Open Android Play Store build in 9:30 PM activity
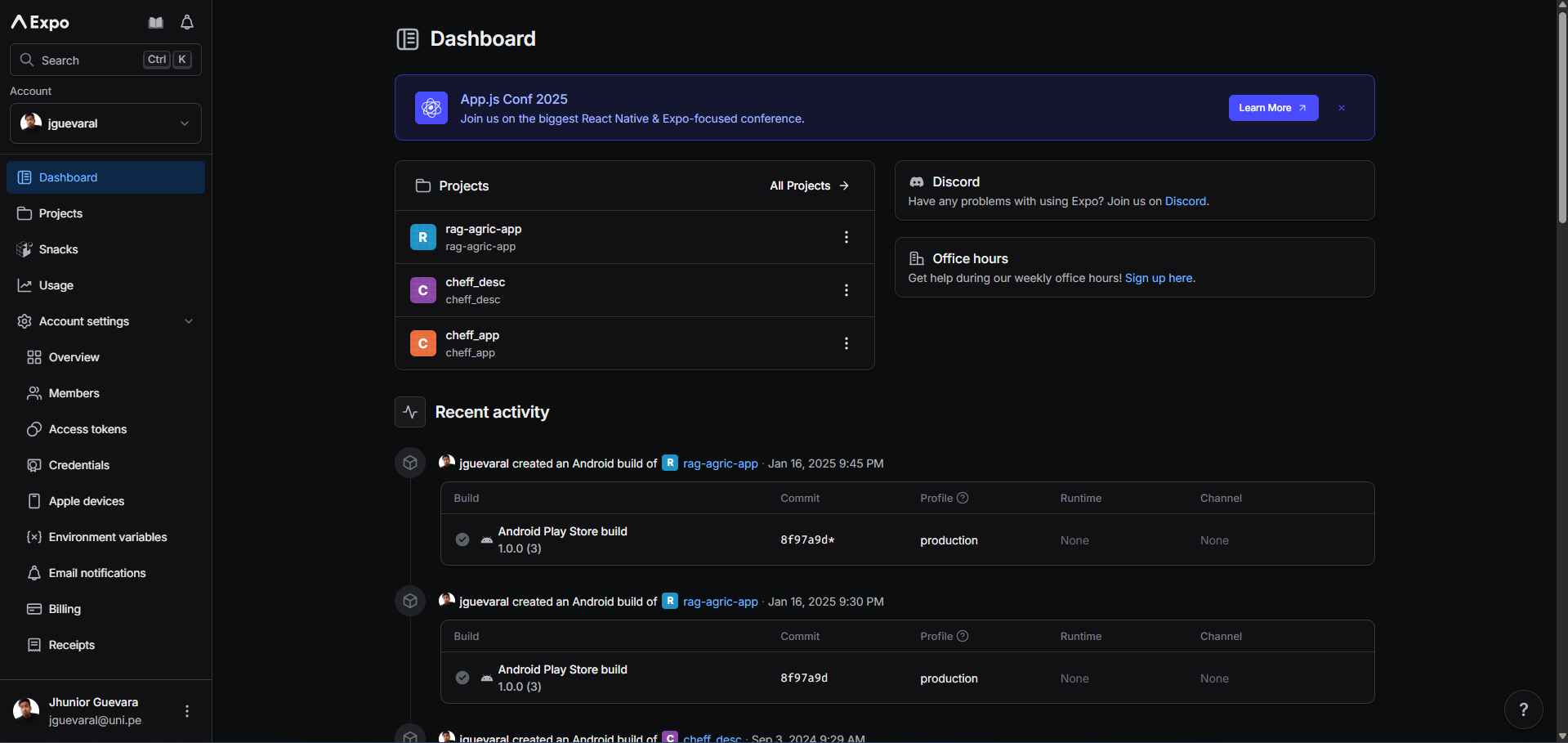 (907, 678)
